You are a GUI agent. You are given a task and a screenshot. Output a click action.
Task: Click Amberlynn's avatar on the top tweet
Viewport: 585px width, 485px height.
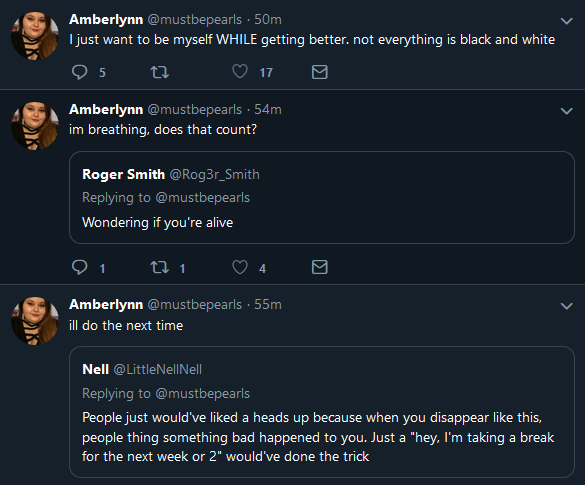click(x=35, y=36)
